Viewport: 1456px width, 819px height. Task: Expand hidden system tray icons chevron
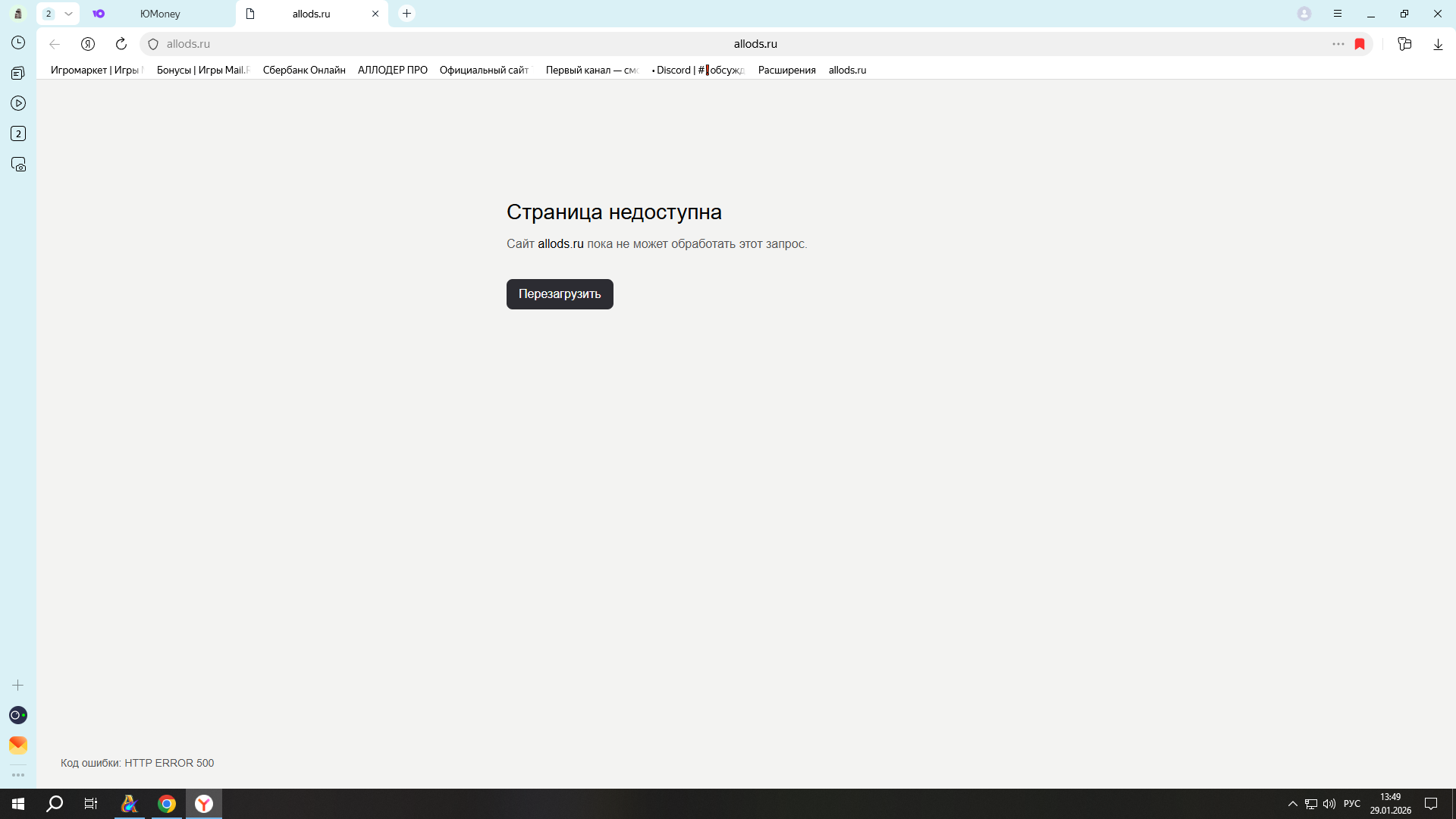pyautogui.click(x=1292, y=804)
